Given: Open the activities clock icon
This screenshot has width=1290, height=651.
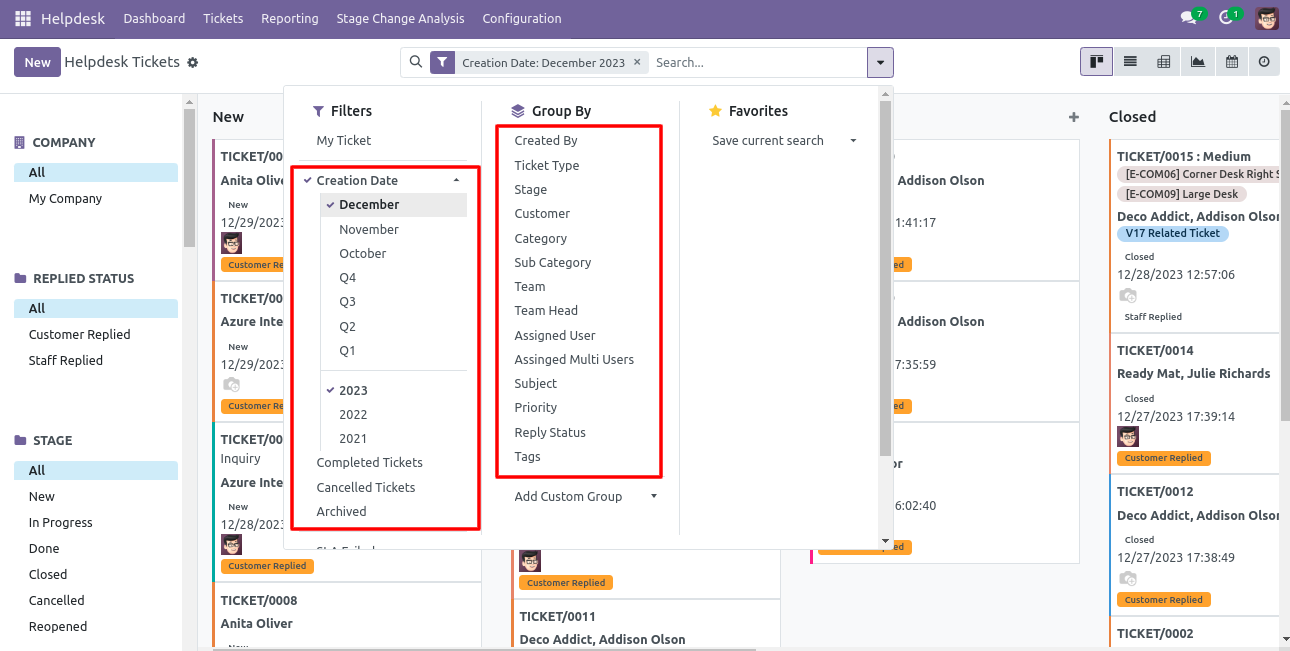Looking at the screenshot, I should (x=1226, y=18).
